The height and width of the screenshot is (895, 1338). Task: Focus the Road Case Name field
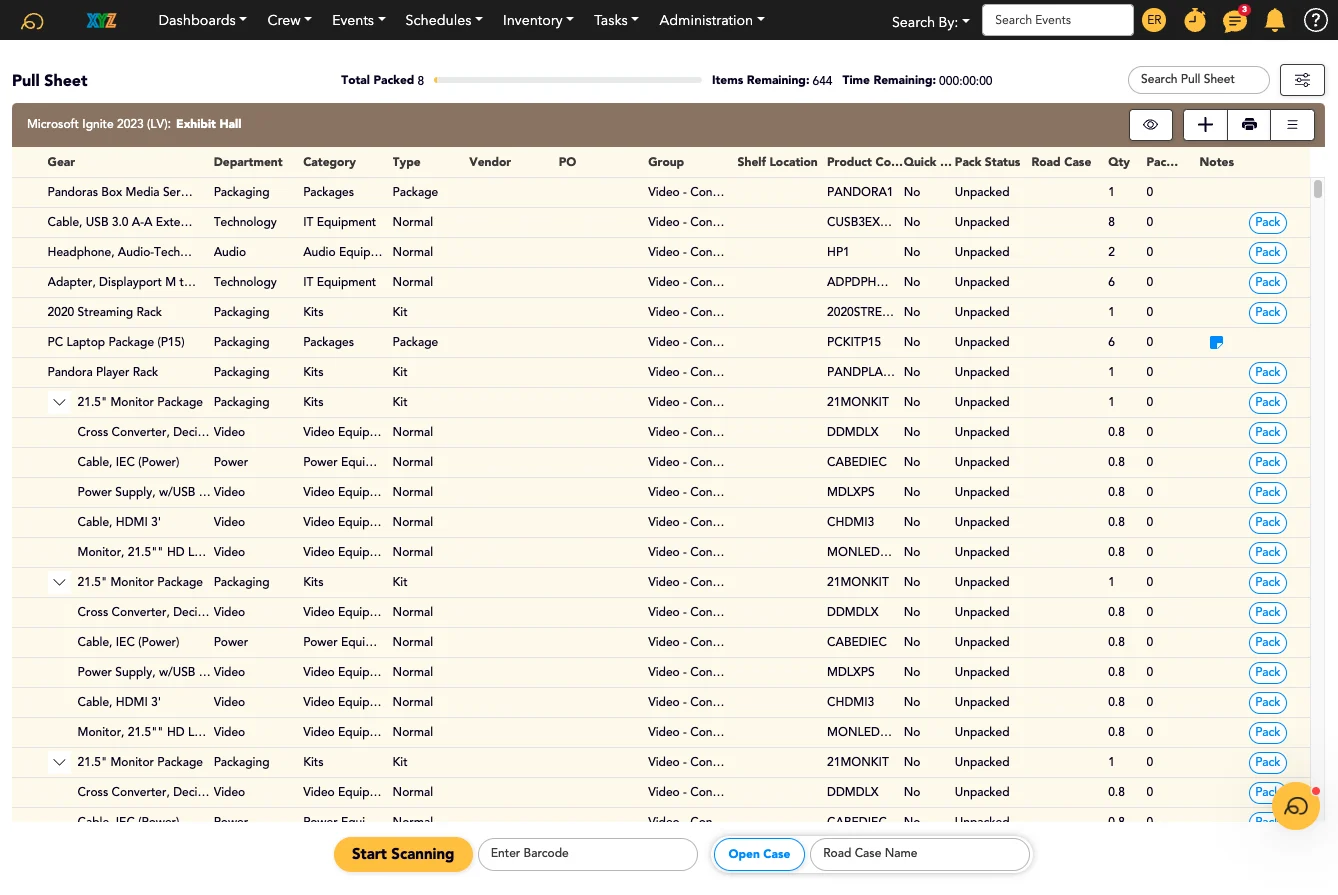920,854
